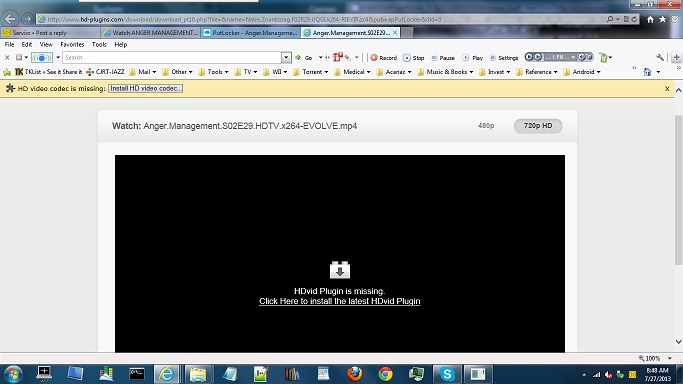Click plugin download icon in video area
This screenshot has height=384, width=683.
point(340,269)
